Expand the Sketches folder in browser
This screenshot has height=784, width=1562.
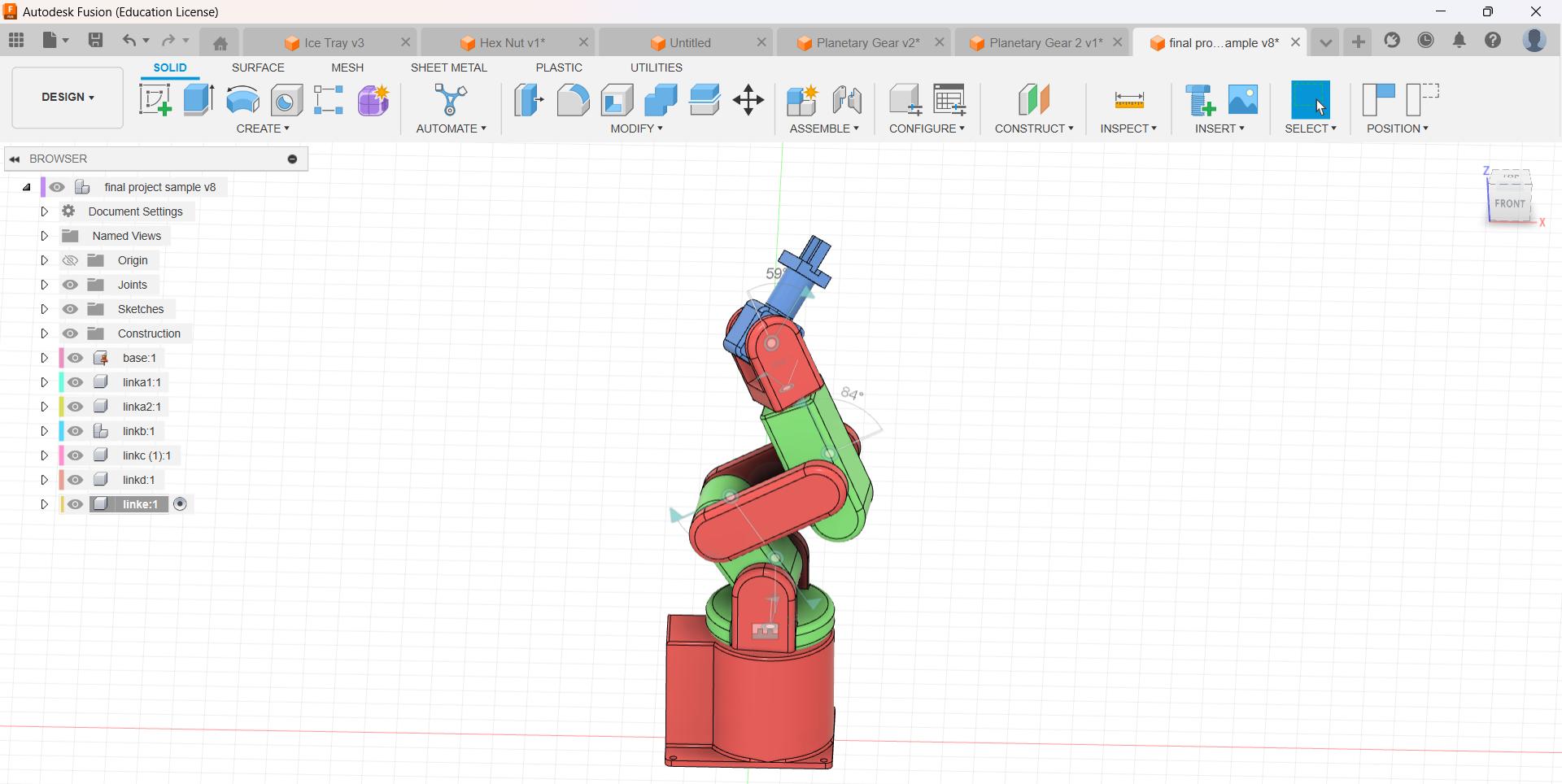tap(45, 309)
